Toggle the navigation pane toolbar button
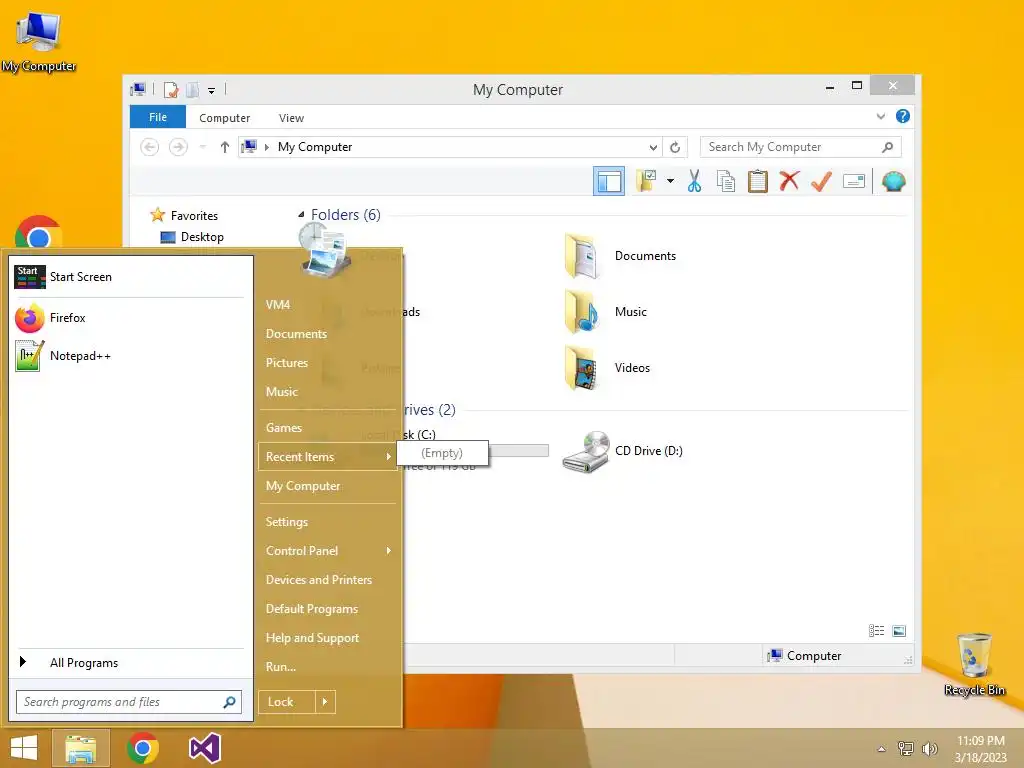Screen dimensions: 1024x768 coord(609,181)
